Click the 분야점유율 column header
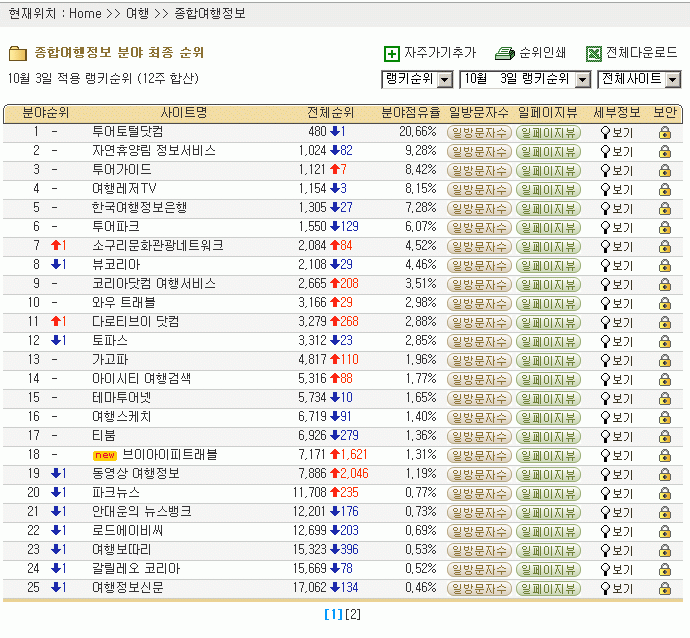This screenshot has height=638, width=690. [x=410, y=113]
